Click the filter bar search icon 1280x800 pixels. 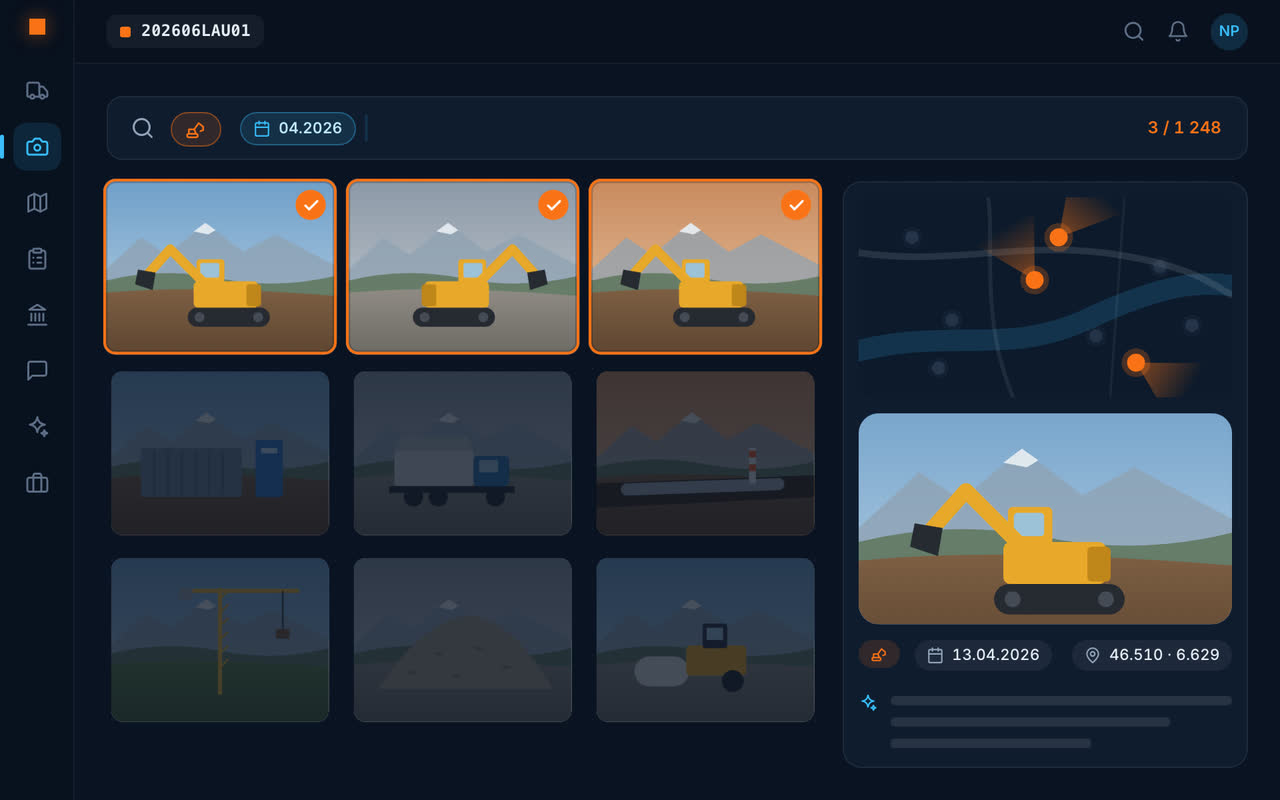(x=143, y=128)
